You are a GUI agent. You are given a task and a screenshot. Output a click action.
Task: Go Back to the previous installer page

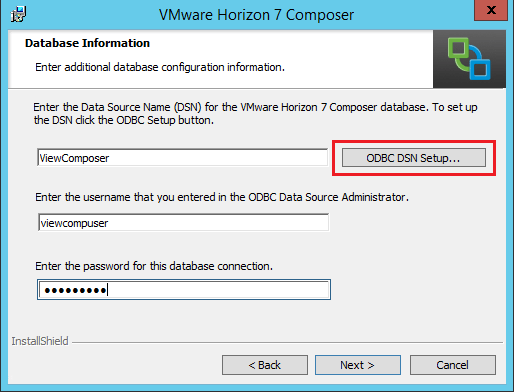click(265, 365)
